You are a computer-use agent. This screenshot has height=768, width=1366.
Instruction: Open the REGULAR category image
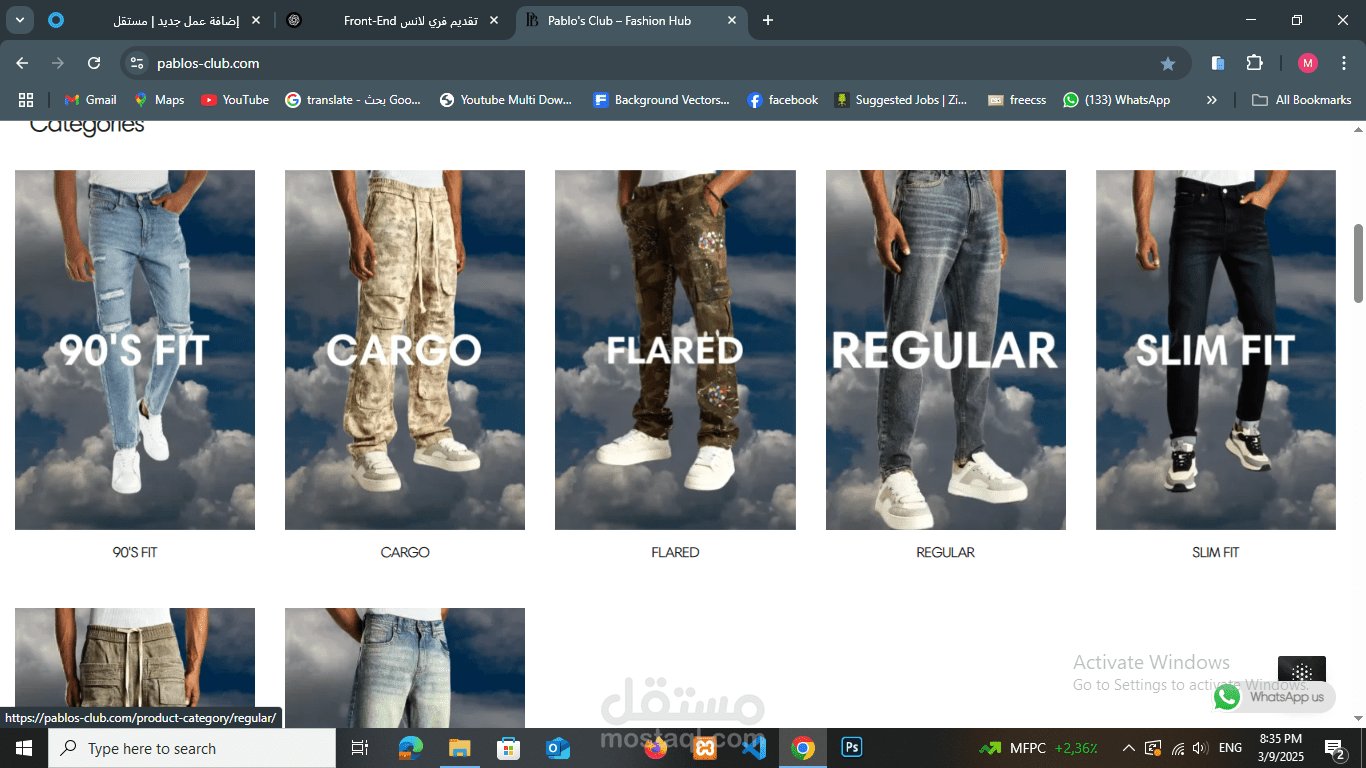(946, 350)
